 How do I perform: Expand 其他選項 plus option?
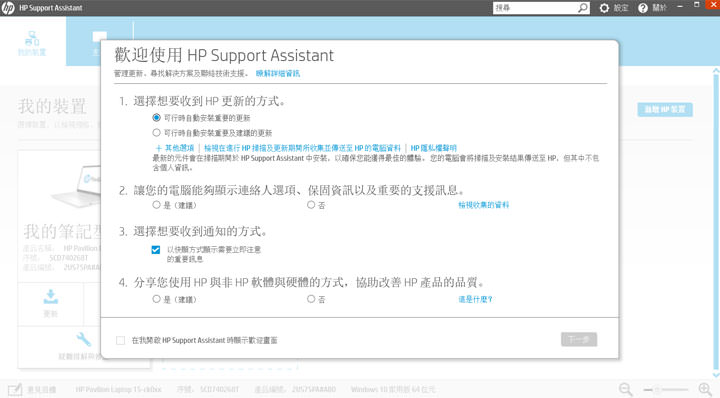coord(174,148)
